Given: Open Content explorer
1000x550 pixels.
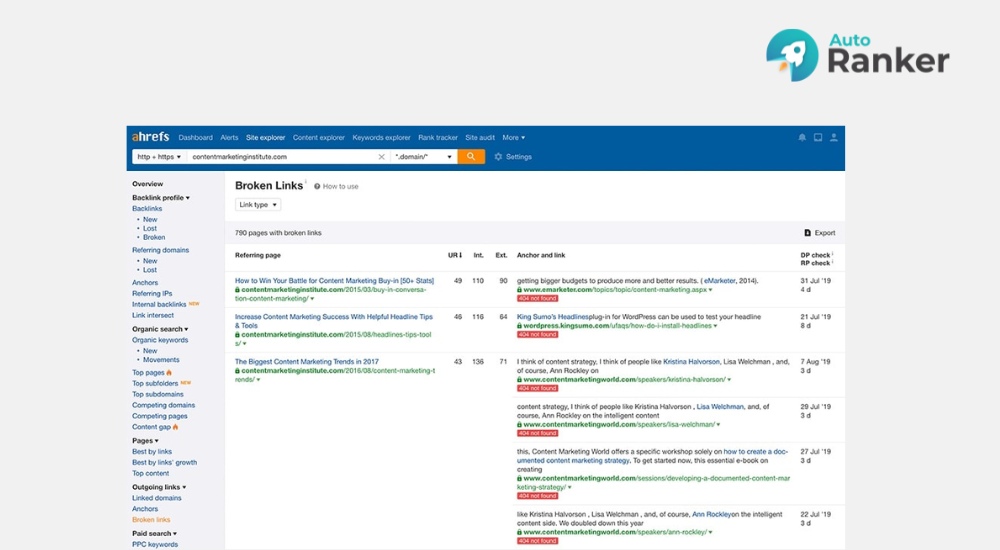Looking at the screenshot, I should (x=318, y=137).
